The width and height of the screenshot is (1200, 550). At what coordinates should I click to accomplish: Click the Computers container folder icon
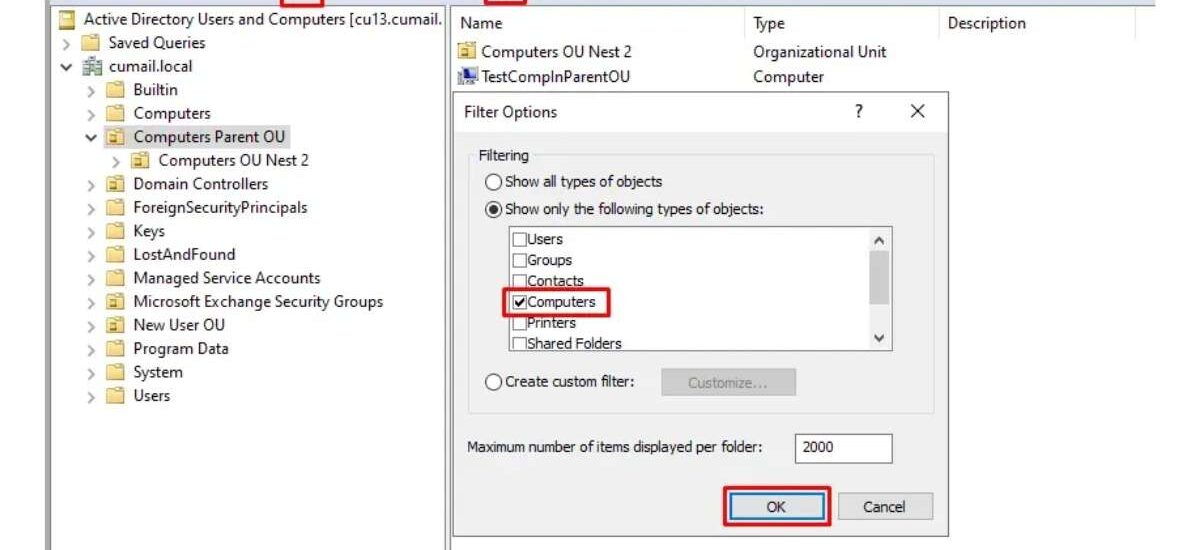tap(116, 113)
